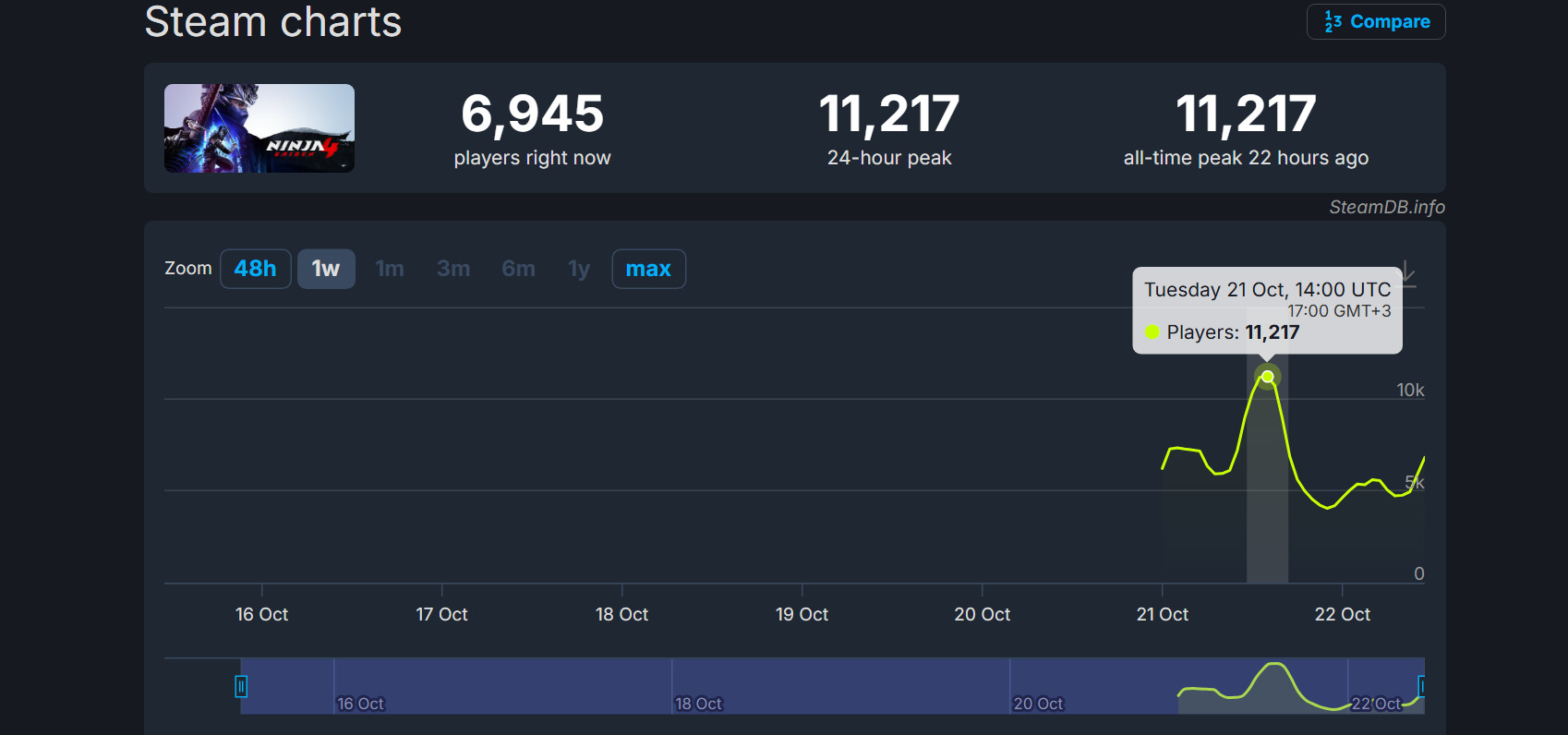Set chart zoom to 48h
This screenshot has height=735, width=1568.
click(x=256, y=269)
